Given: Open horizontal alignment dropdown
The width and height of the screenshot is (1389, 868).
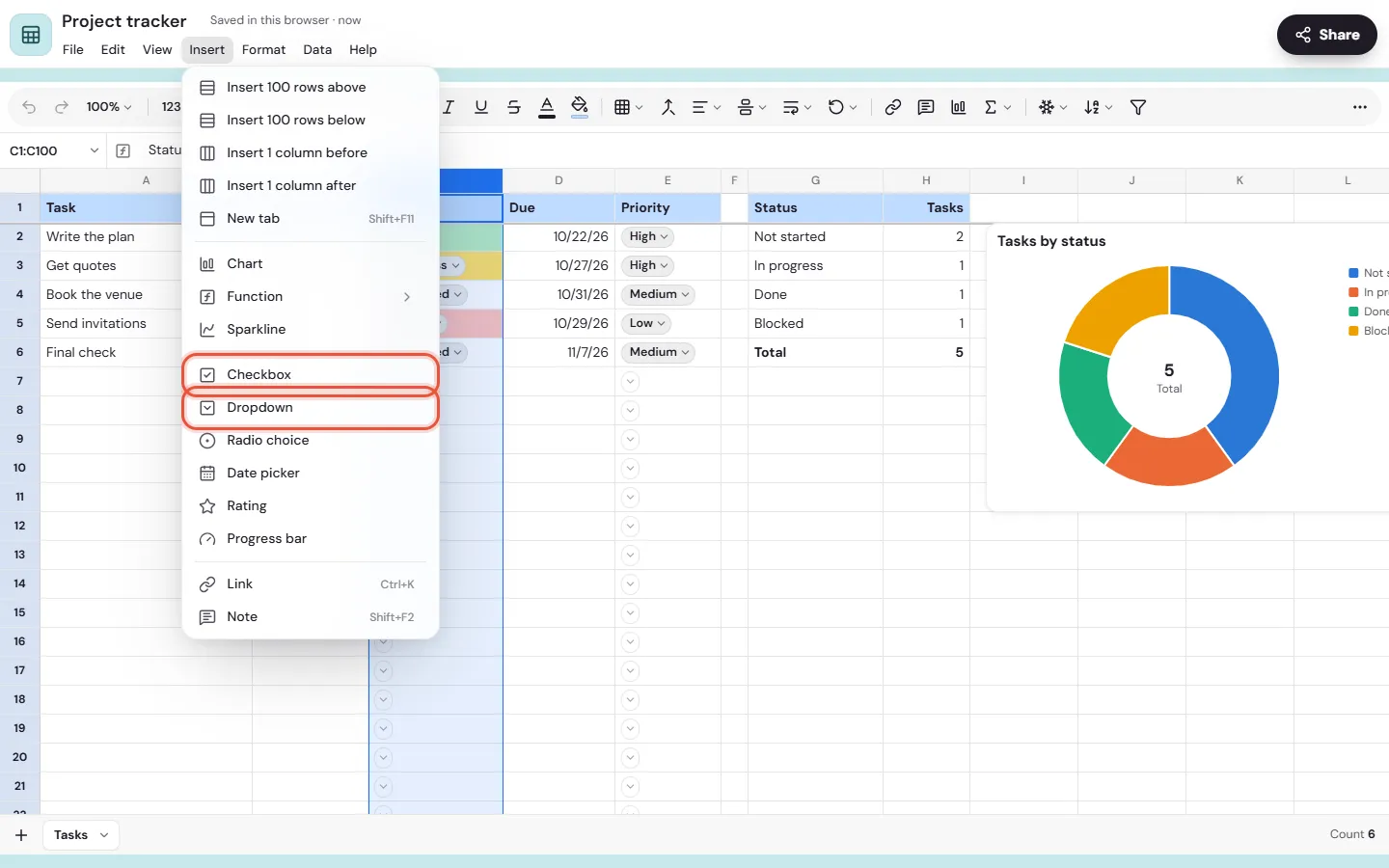Looking at the screenshot, I should click(706, 107).
